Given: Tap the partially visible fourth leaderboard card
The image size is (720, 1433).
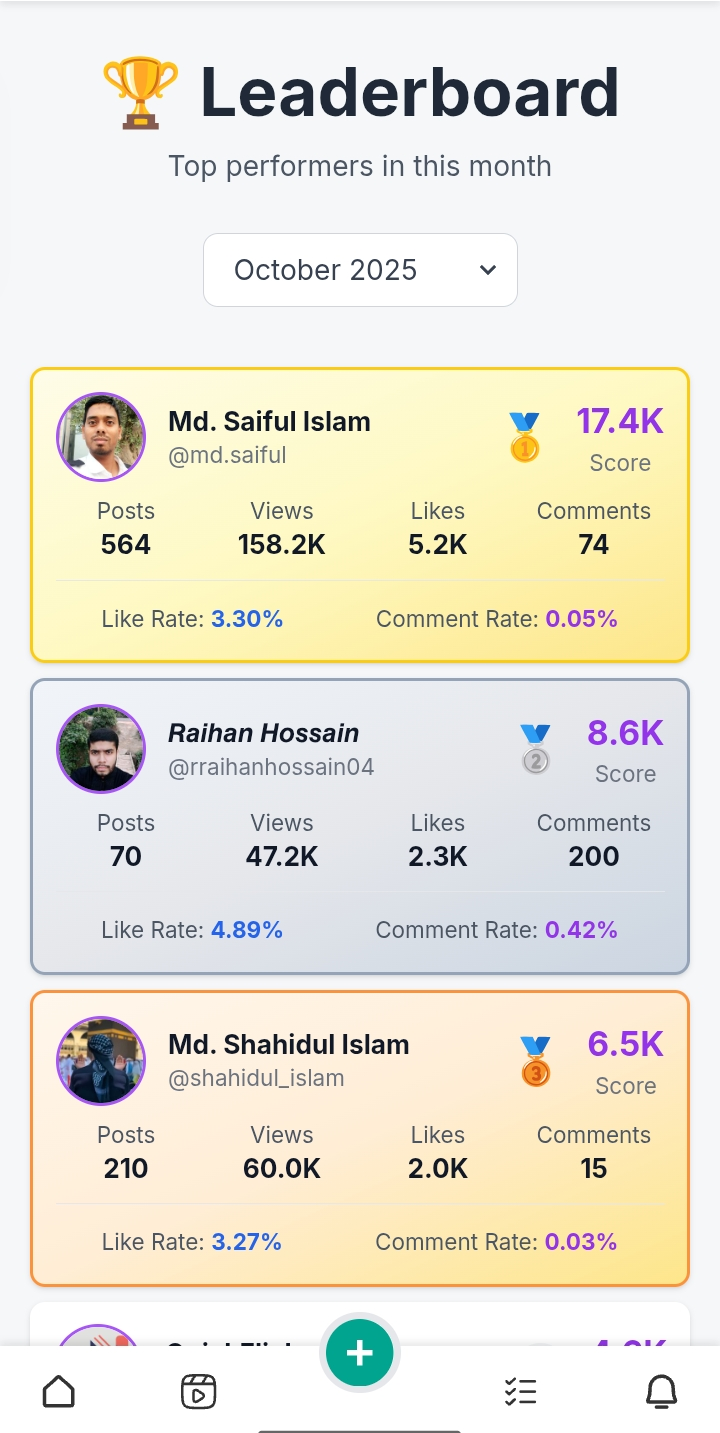Looking at the screenshot, I should pyautogui.click(x=200, y=1325).
